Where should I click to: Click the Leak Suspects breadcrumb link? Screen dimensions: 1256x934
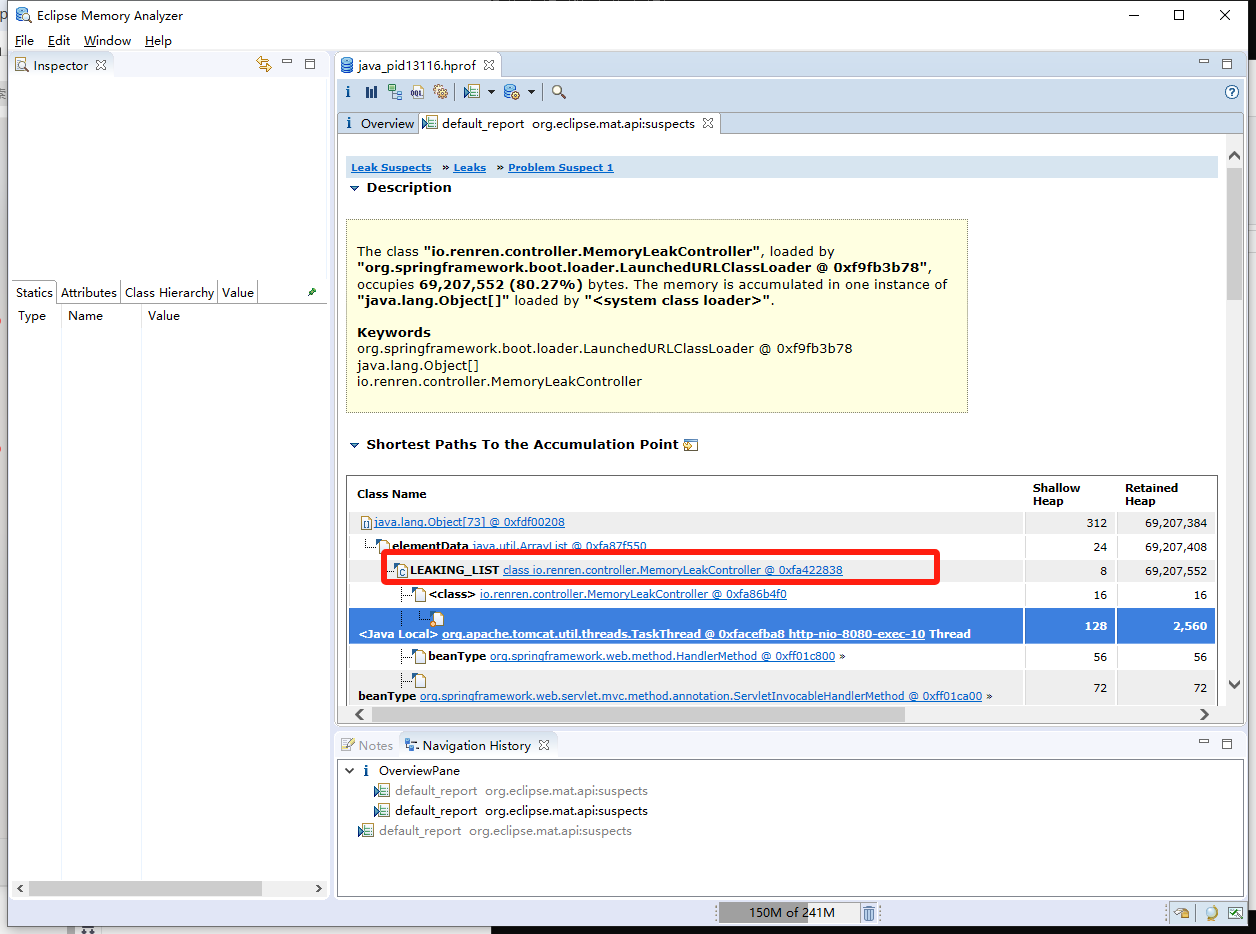tap(391, 168)
